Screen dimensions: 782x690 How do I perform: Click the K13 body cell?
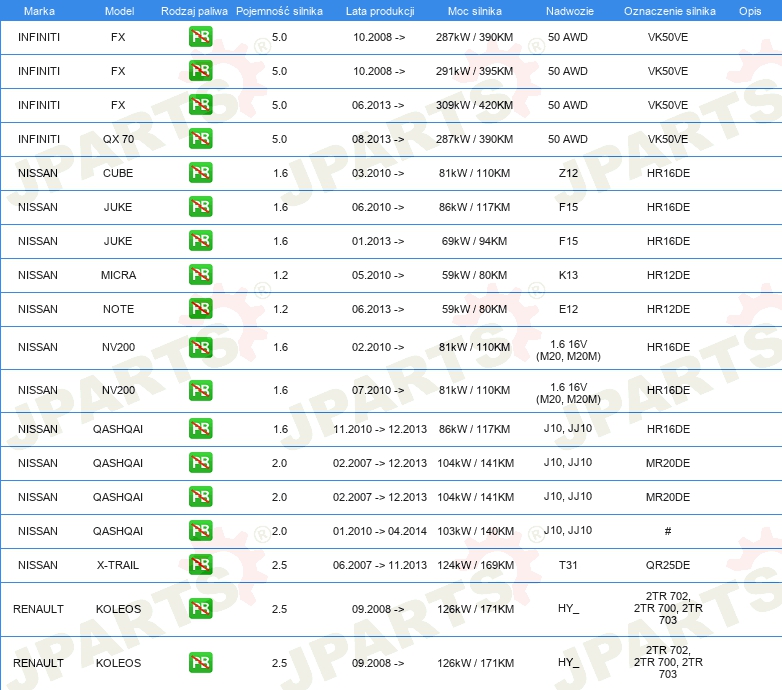[568, 275]
